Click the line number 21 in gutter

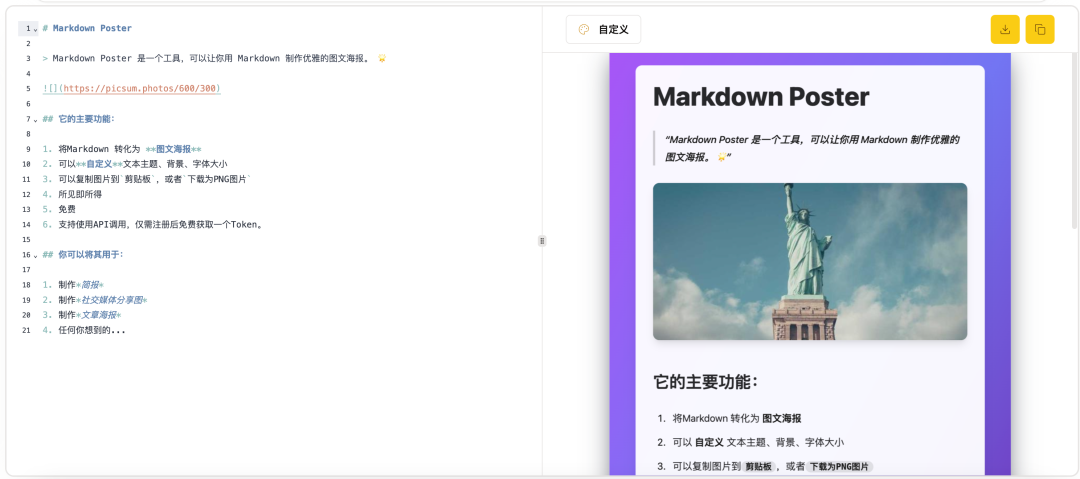pos(26,330)
